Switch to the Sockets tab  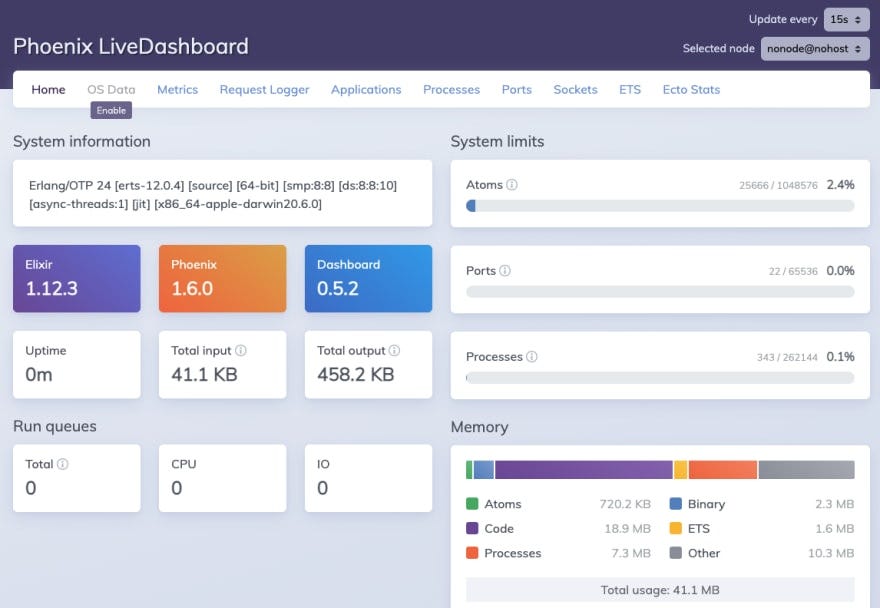575,89
